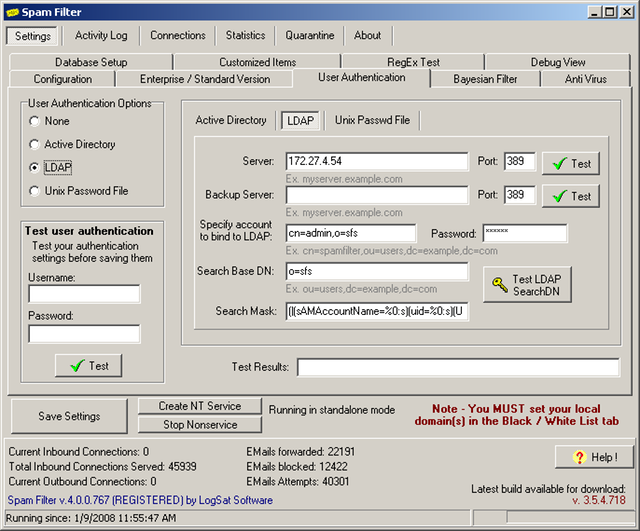Open the Bayesian Filter tab

click(x=485, y=78)
